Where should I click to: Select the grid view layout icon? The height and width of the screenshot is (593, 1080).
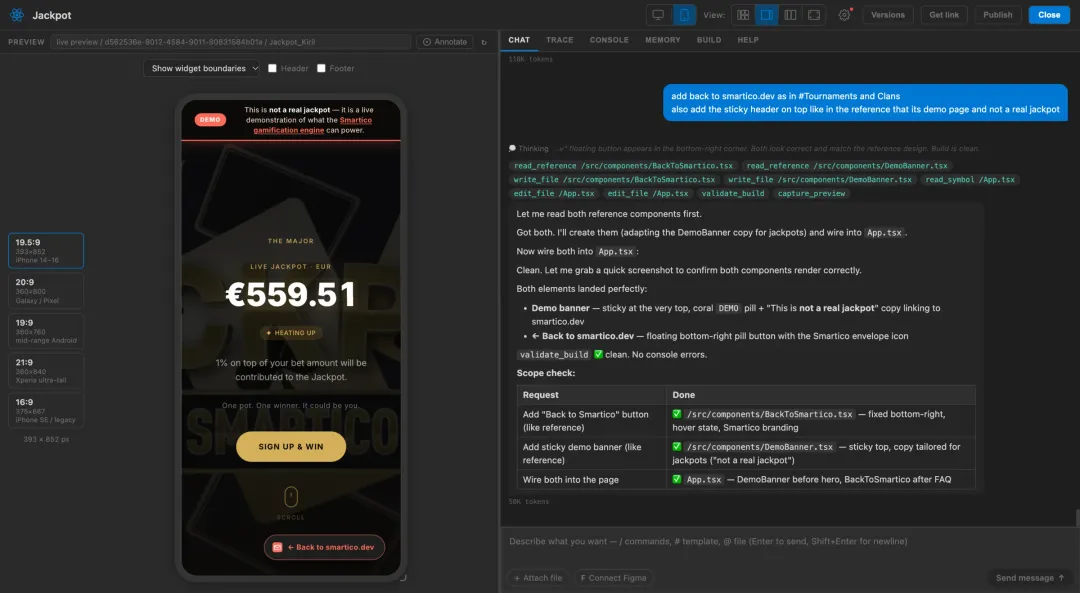[x=743, y=14]
